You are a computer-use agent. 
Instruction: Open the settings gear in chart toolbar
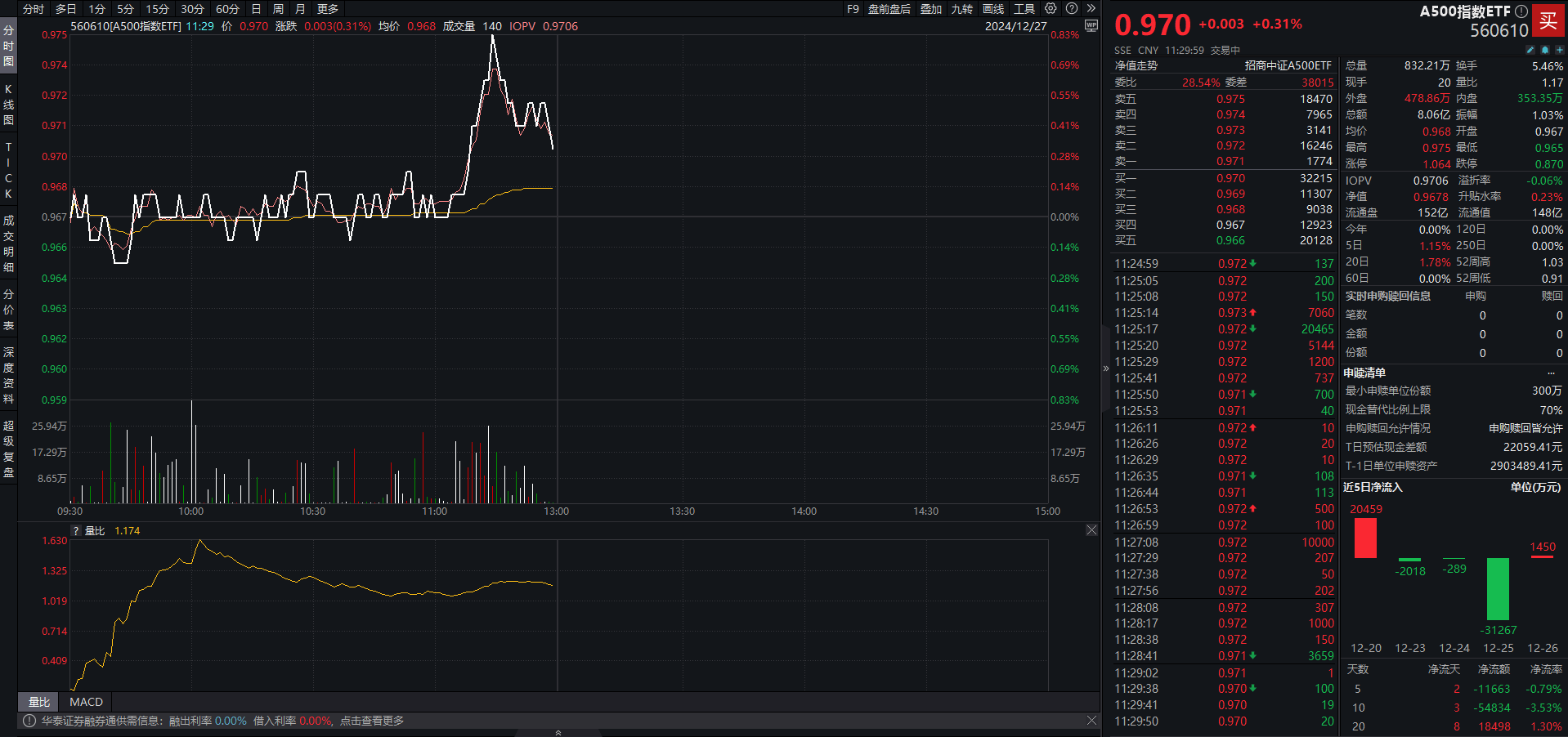(1051, 8)
